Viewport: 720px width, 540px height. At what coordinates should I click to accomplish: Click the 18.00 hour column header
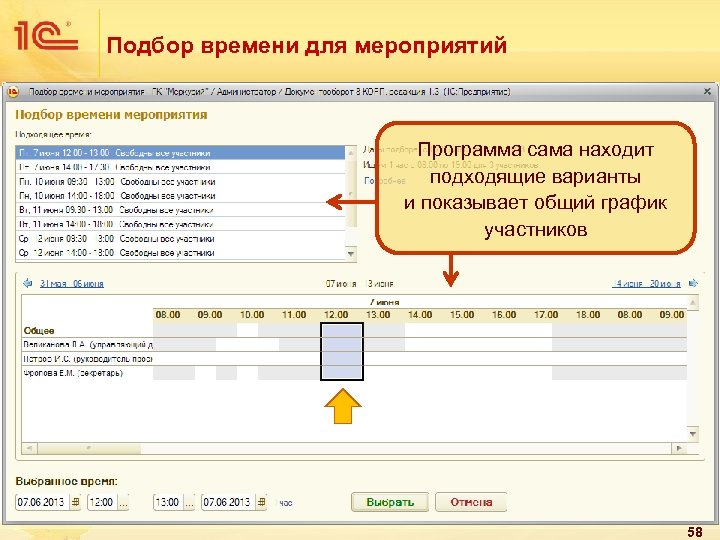pos(588,315)
